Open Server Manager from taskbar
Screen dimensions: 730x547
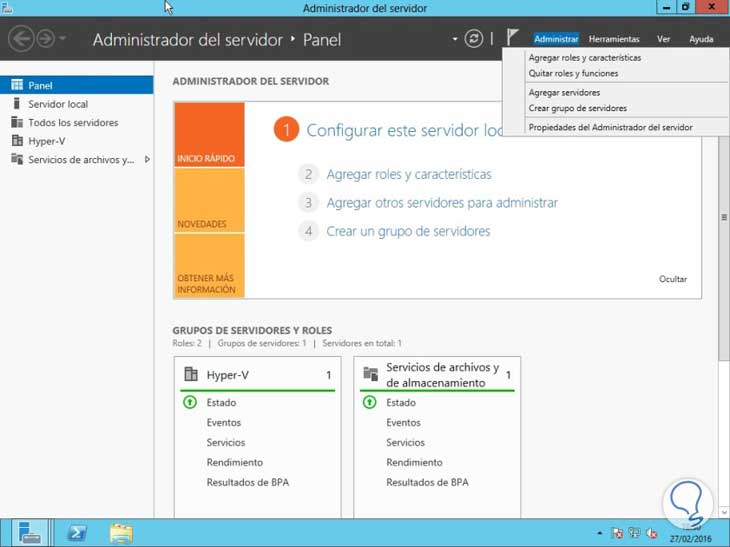pyautogui.click(x=29, y=533)
